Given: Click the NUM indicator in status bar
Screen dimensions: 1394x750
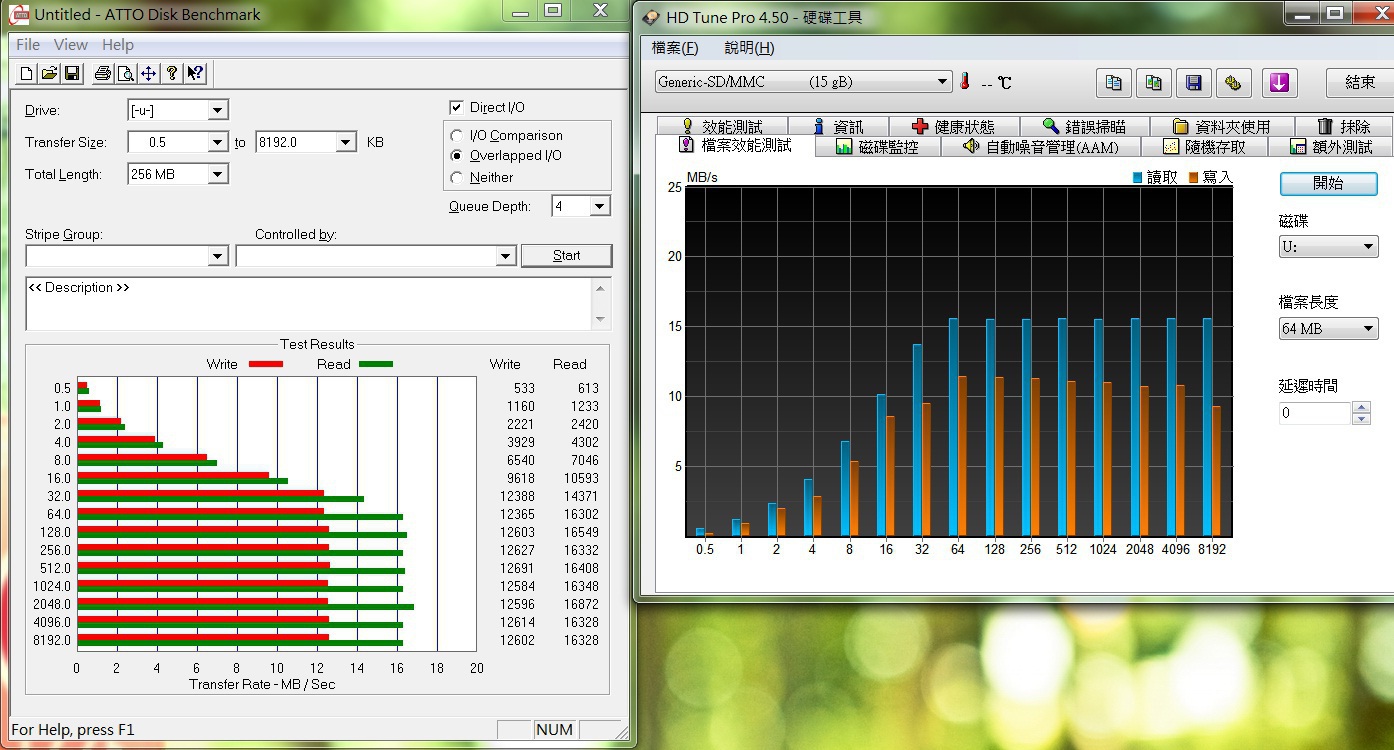Looking at the screenshot, I should [x=554, y=730].
